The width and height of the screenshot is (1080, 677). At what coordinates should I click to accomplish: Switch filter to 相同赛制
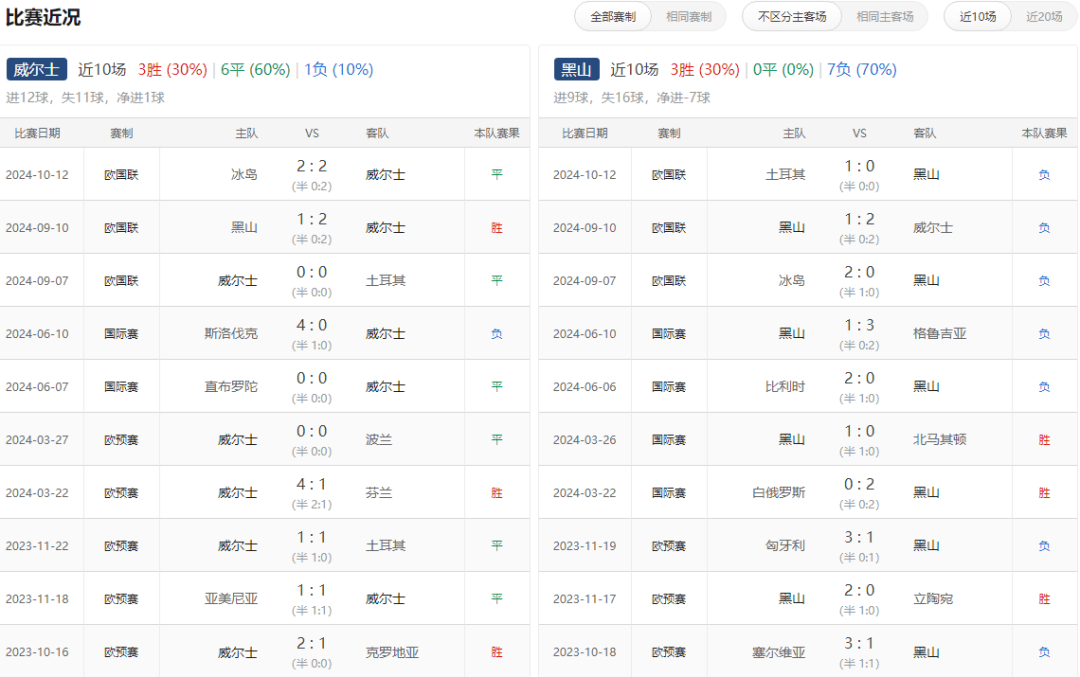pos(689,17)
